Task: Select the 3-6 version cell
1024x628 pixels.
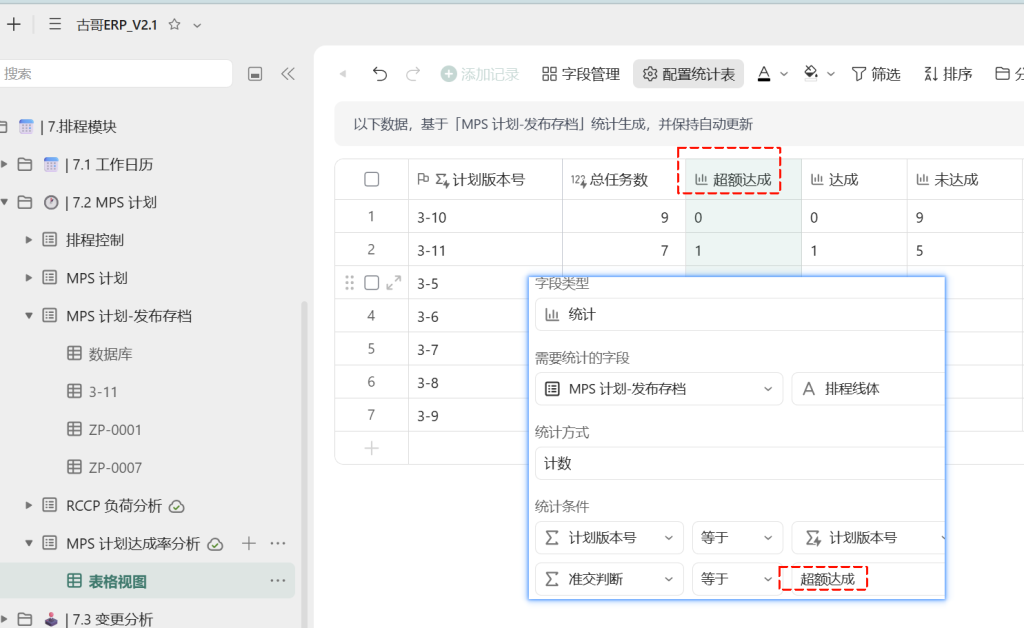Action: tap(469, 317)
